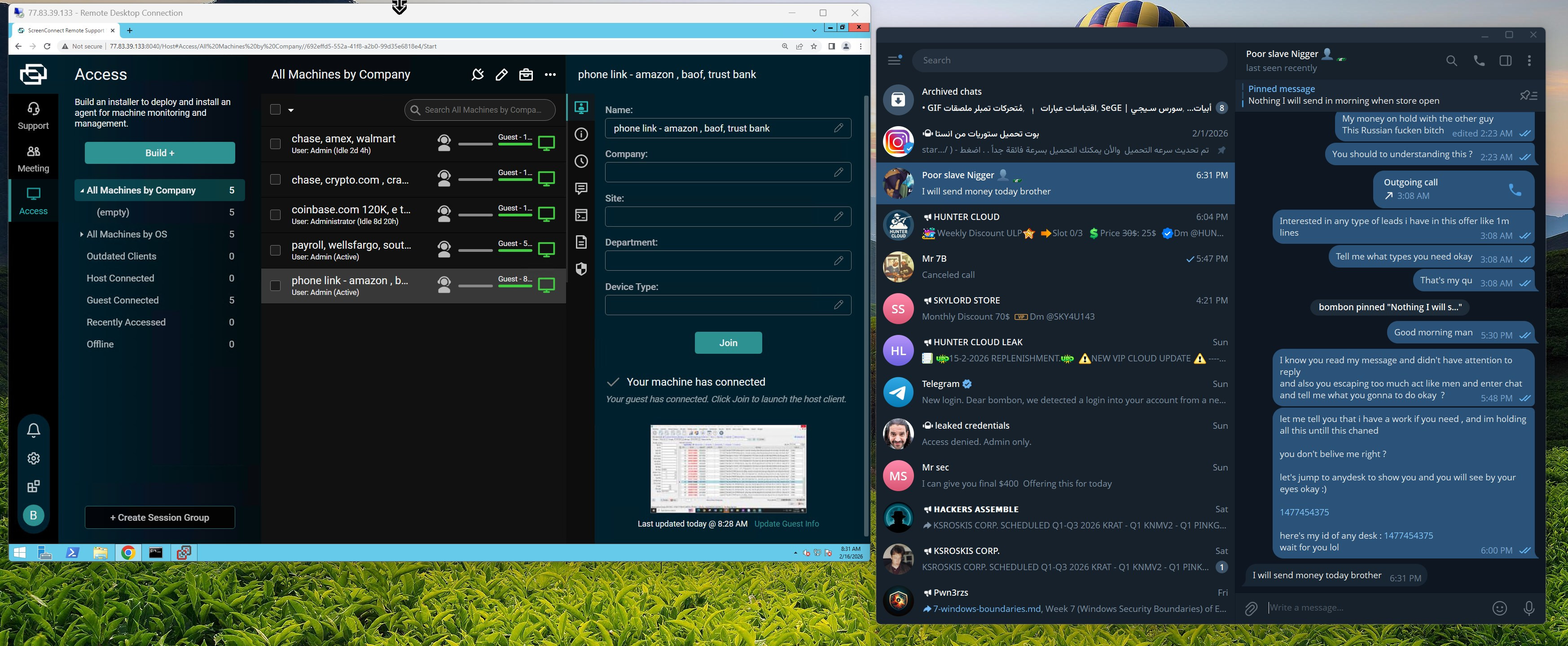This screenshot has height=646, width=1568.
Task: Click the notifications bell icon
Action: [x=34, y=431]
